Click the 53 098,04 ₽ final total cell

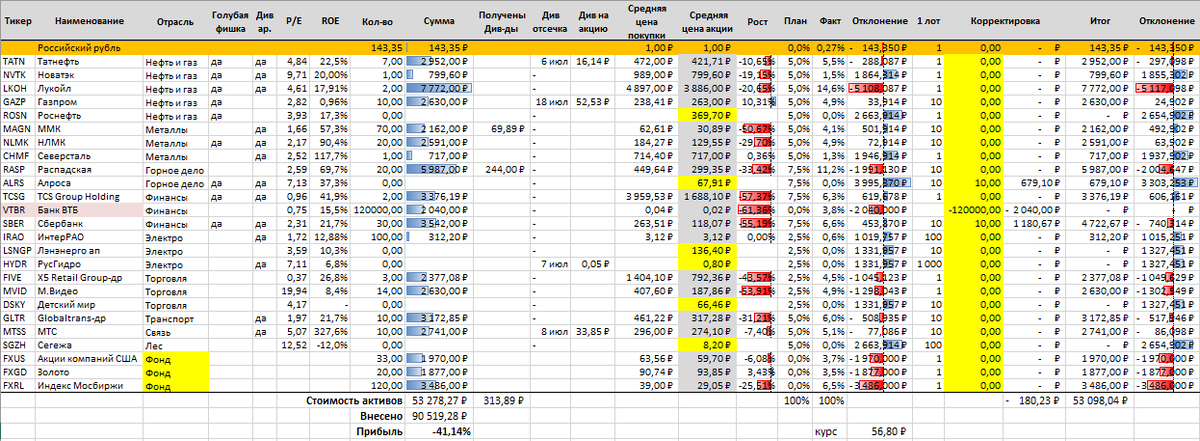(x=1100, y=401)
